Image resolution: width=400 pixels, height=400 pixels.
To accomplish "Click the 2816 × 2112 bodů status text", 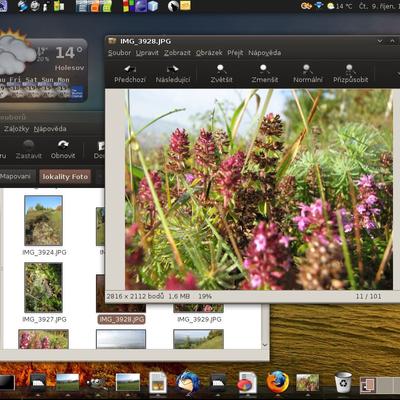I will 135,296.
